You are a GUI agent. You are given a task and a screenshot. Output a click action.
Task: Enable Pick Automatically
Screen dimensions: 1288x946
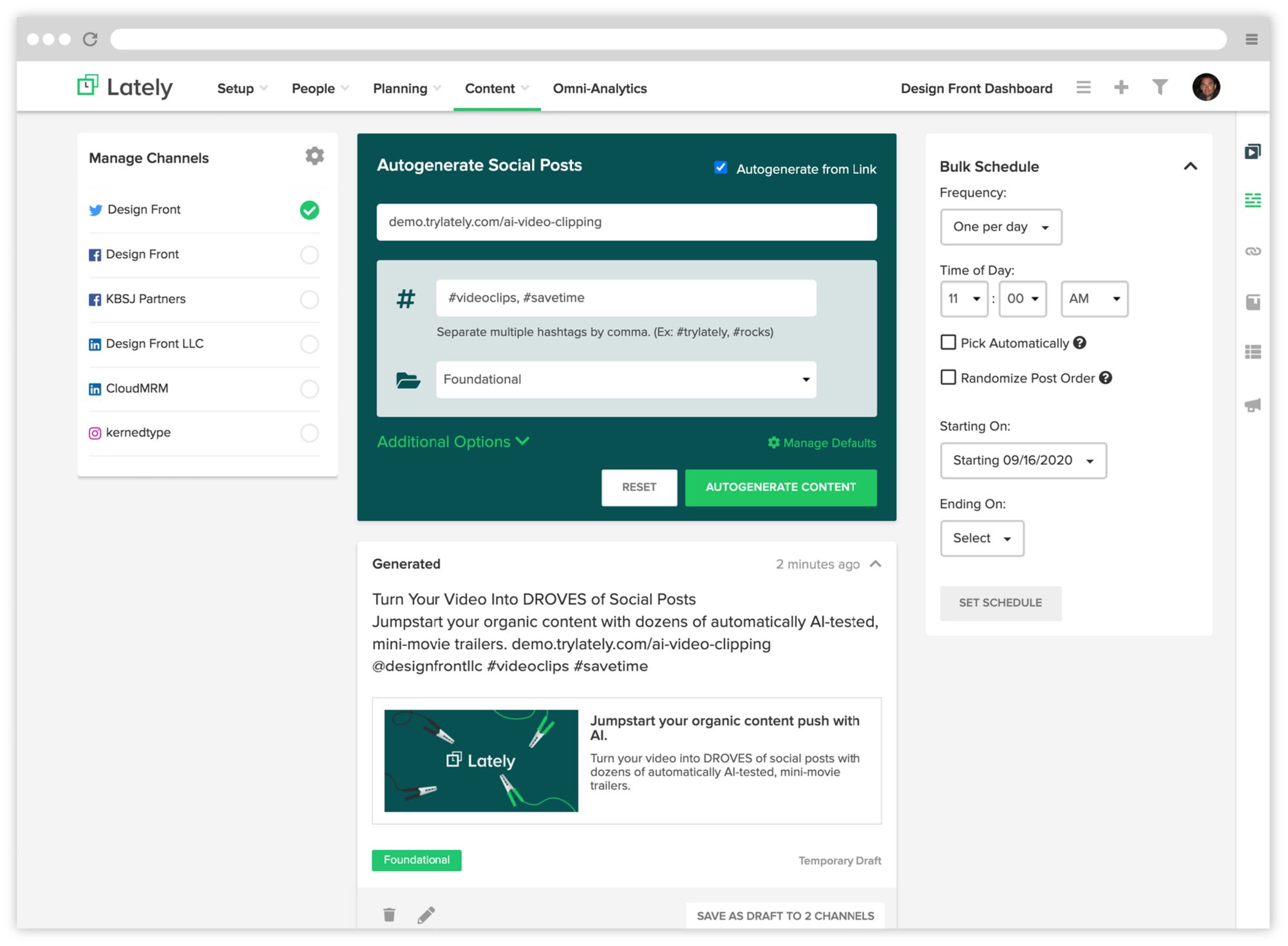tap(947, 343)
